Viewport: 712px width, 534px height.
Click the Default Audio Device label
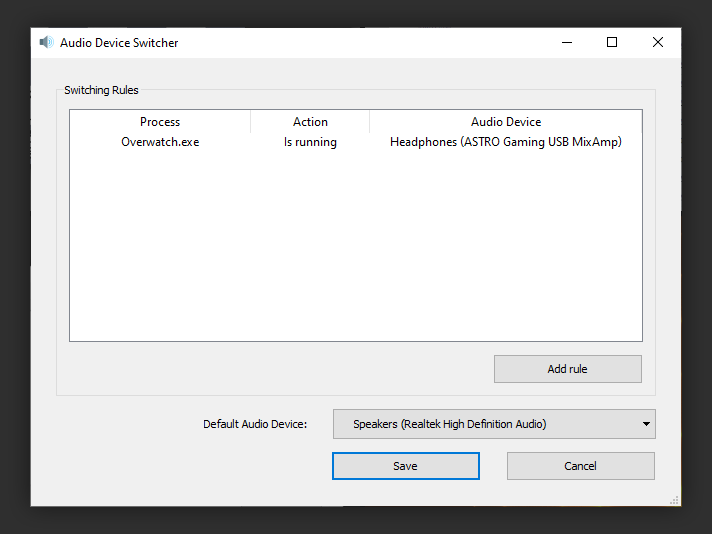point(255,424)
